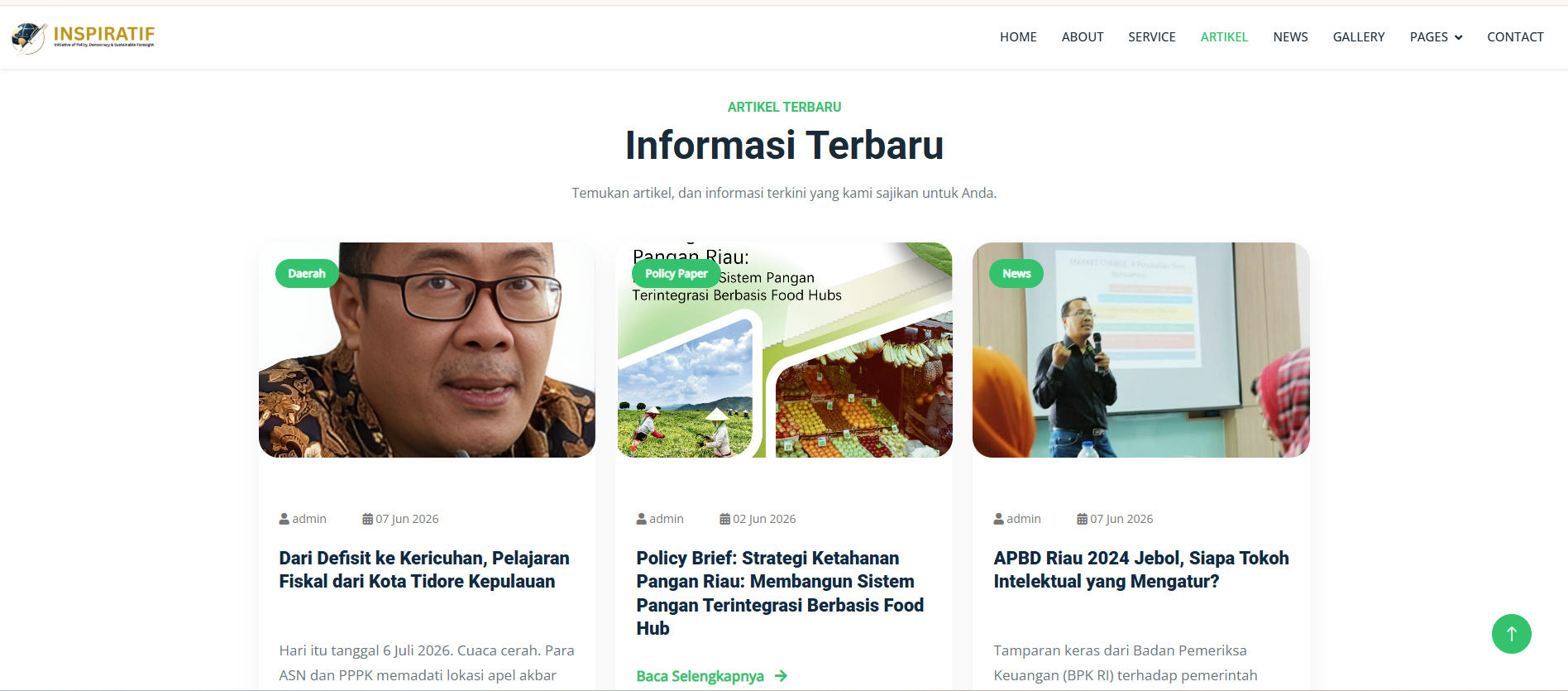Click the Informasi Terbaru heading
This screenshot has height=691, width=1568.
pos(784,145)
